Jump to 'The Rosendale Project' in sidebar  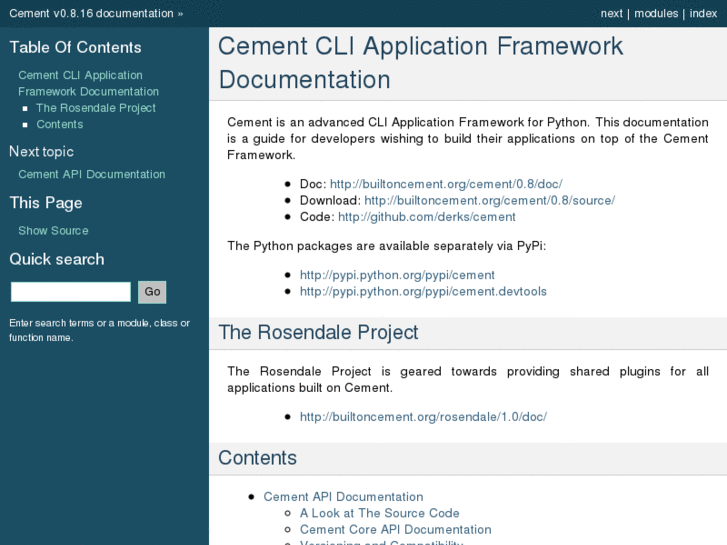tap(96, 108)
